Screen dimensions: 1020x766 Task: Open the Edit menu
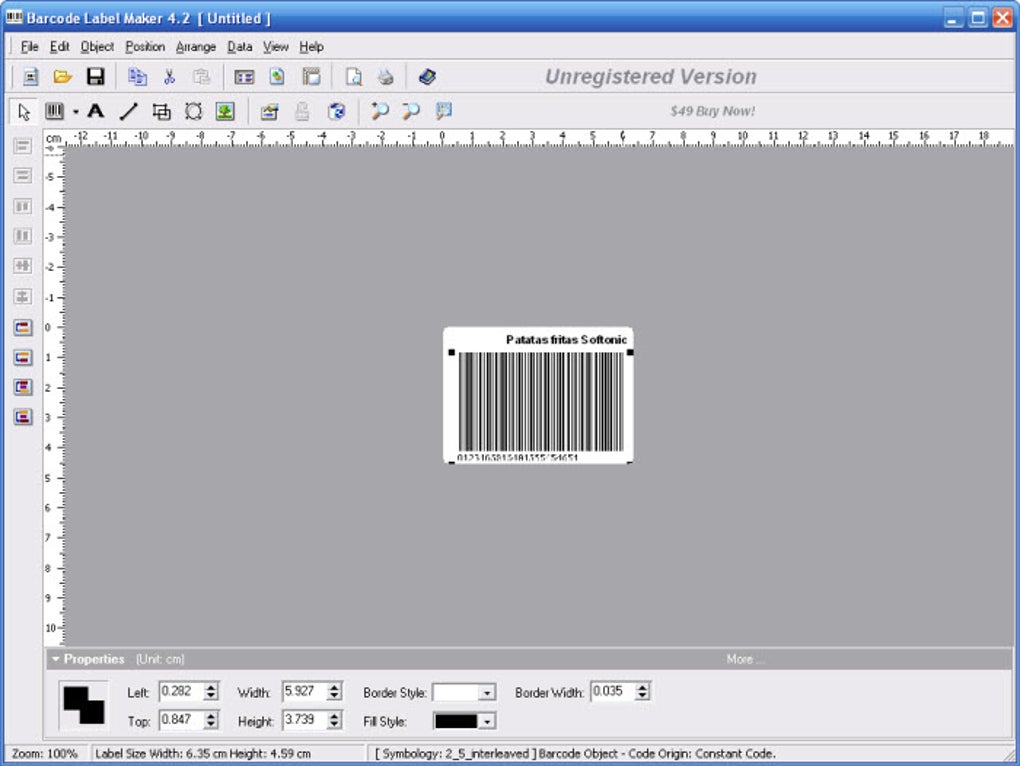[x=59, y=47]
